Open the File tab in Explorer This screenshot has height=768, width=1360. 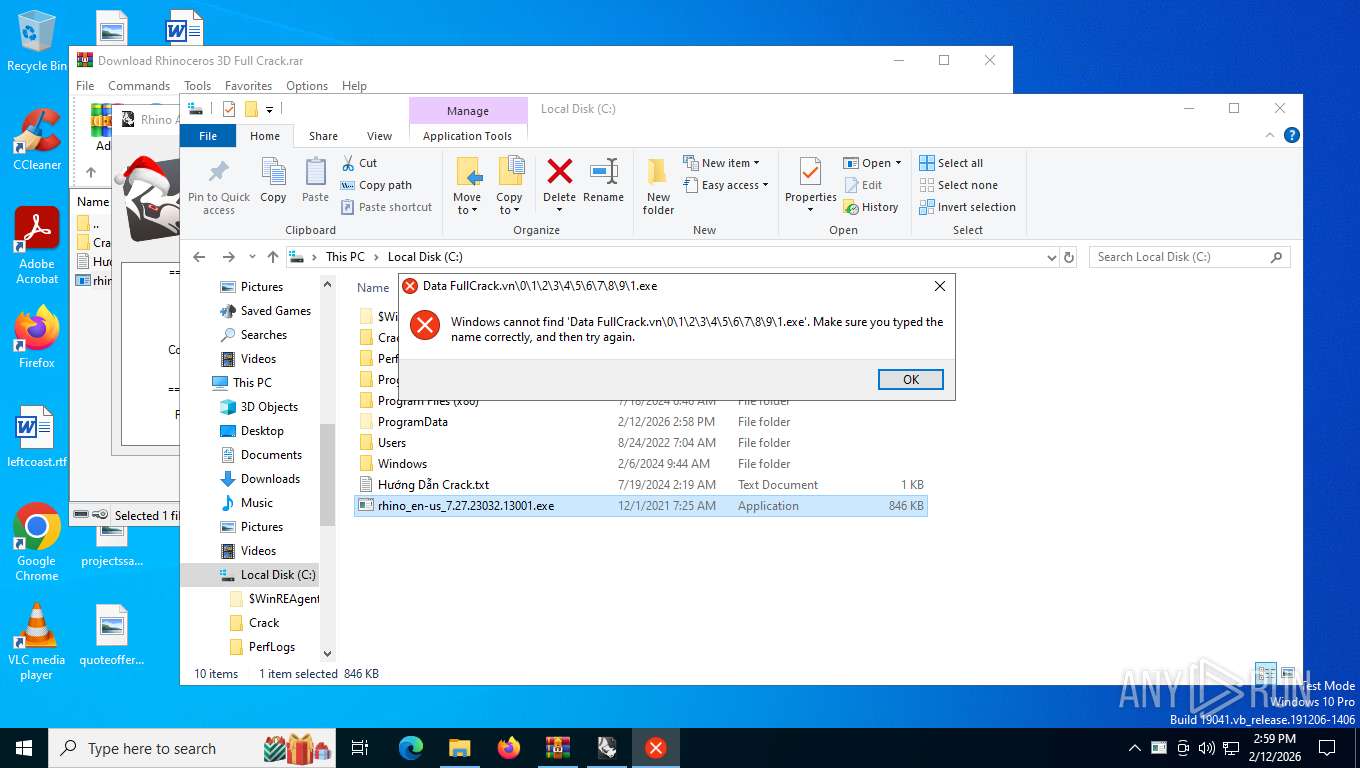click(208, 136)
